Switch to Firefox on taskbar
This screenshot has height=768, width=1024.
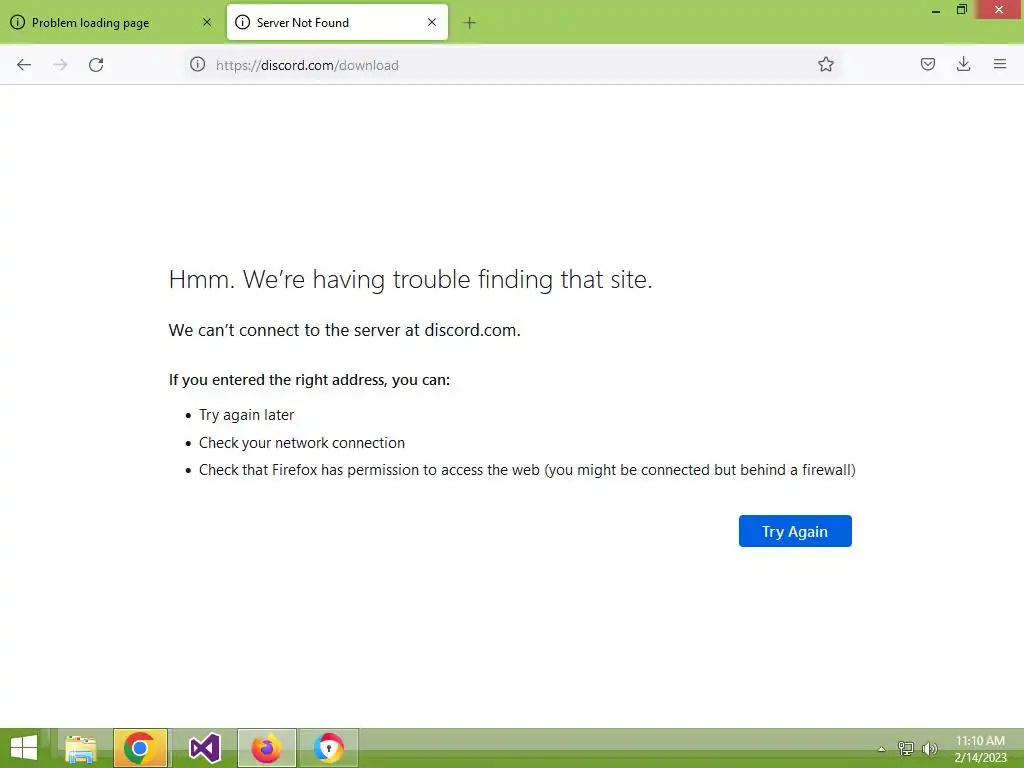[x=266, y=748]
